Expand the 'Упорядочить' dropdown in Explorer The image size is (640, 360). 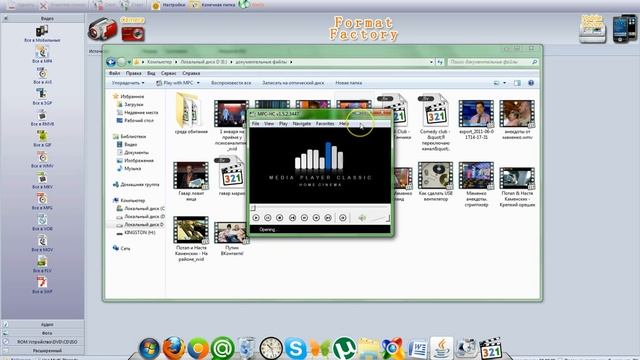[128, 83]
